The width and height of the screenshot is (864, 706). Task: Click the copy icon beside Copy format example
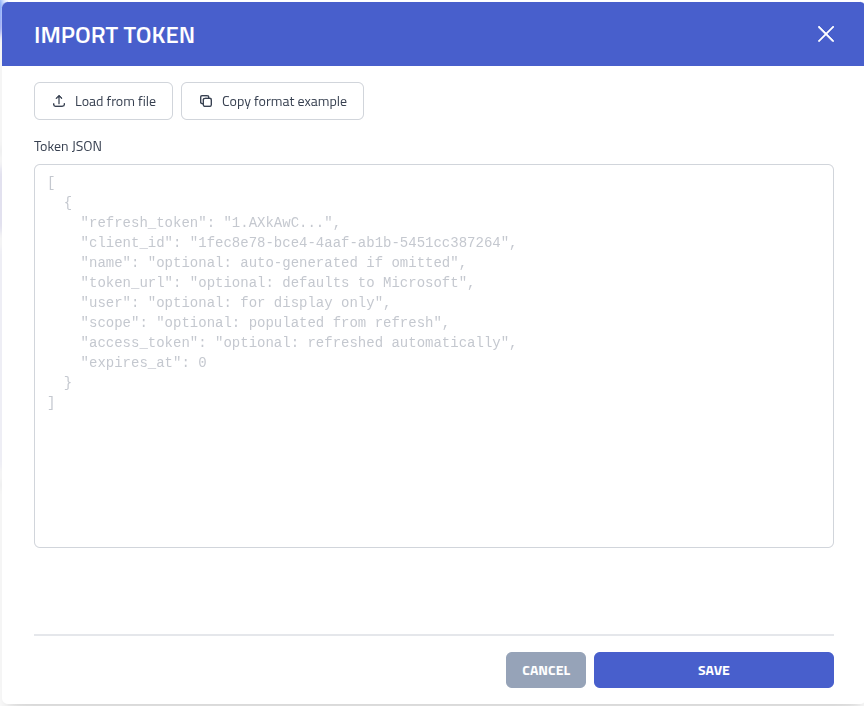click(206, 100)
